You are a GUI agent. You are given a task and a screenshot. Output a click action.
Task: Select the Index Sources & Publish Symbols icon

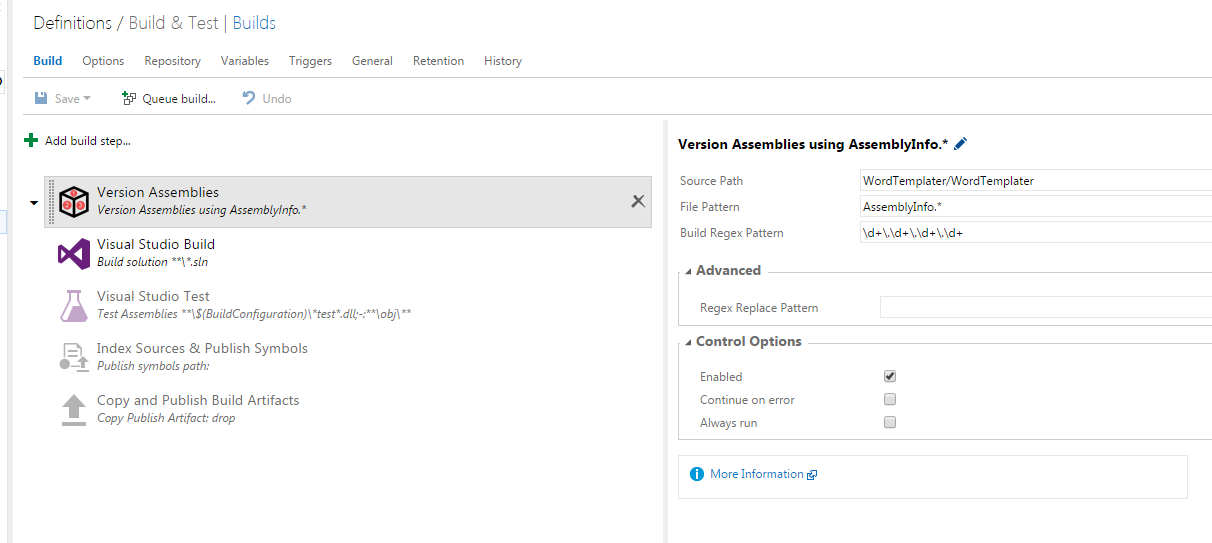point(74,357)
